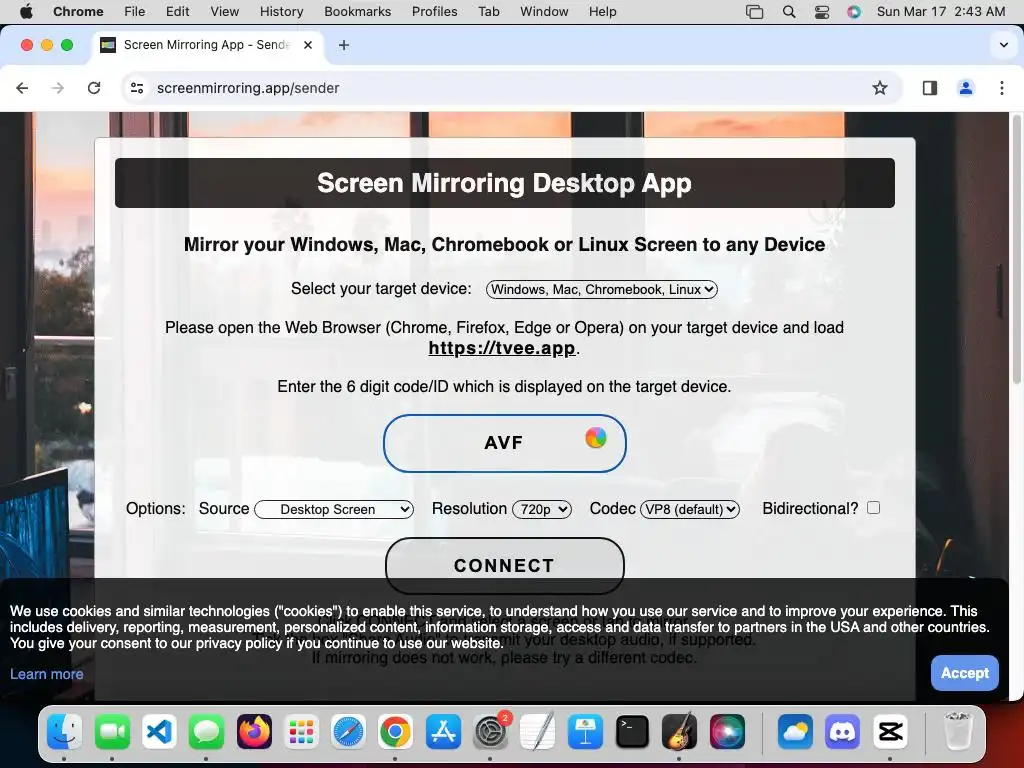Viewport: 1024px width, 768px height.
Task: Click the page vertical scrollbar
Action: (1016, 248)
